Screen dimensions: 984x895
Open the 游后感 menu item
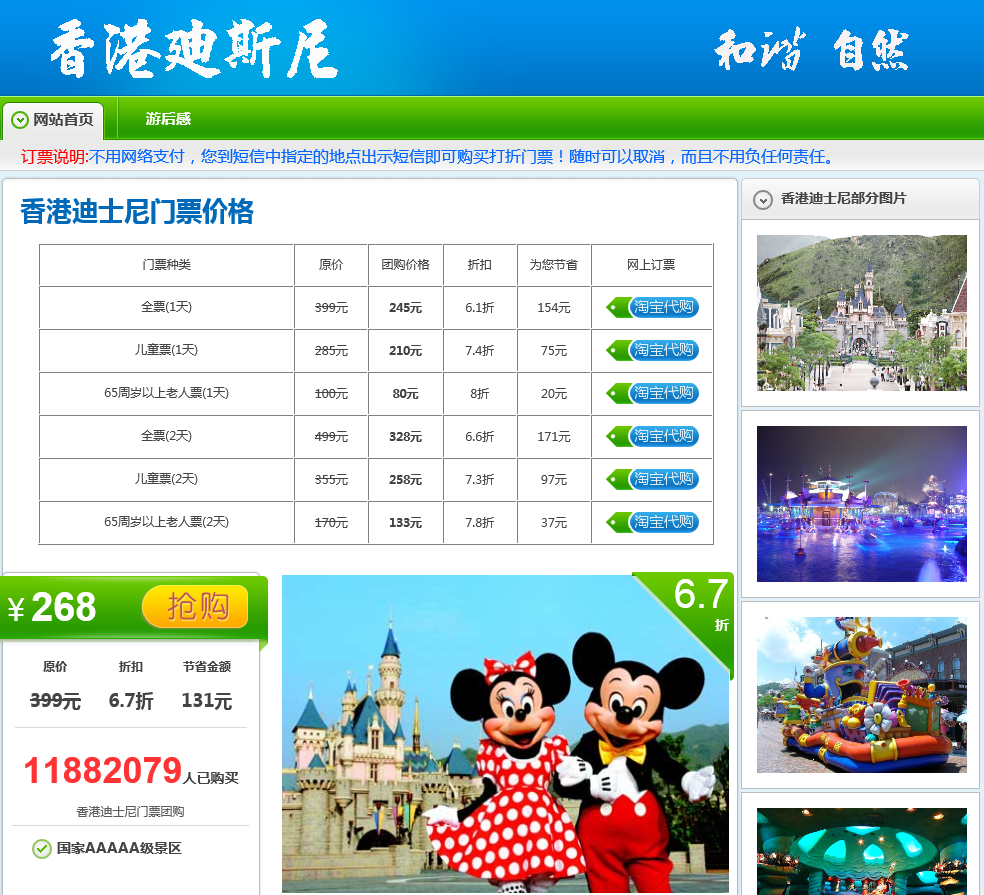pos(168,119)
